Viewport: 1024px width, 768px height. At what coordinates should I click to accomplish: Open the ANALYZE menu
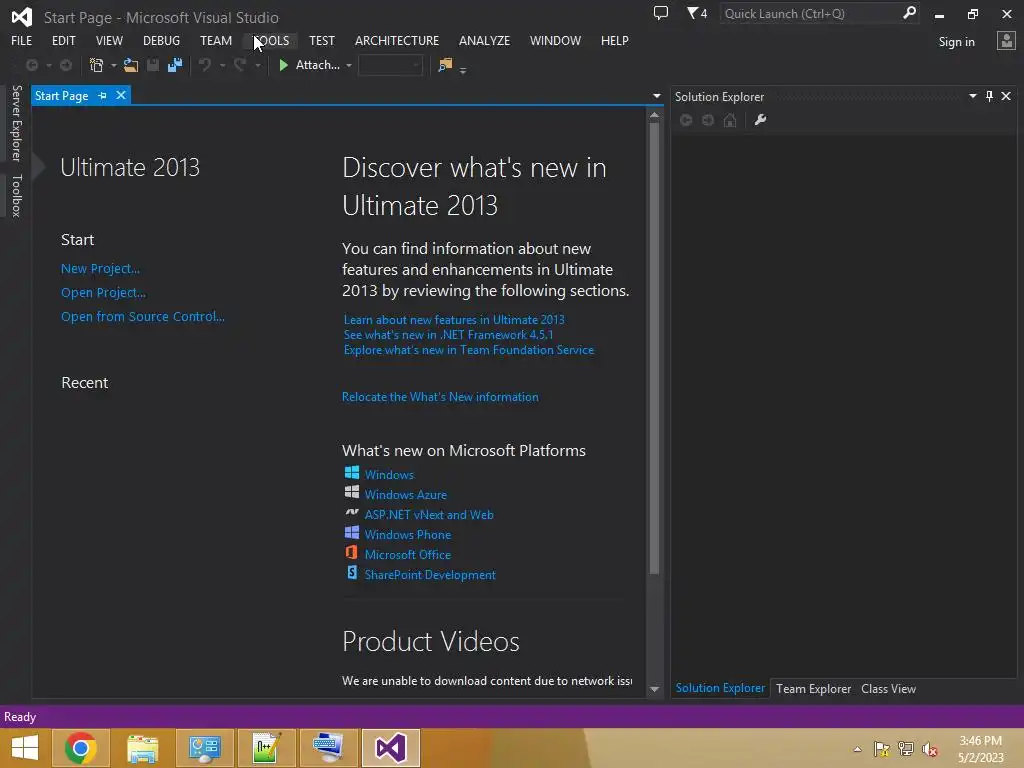pyautogui.click(x=485, y=40)
